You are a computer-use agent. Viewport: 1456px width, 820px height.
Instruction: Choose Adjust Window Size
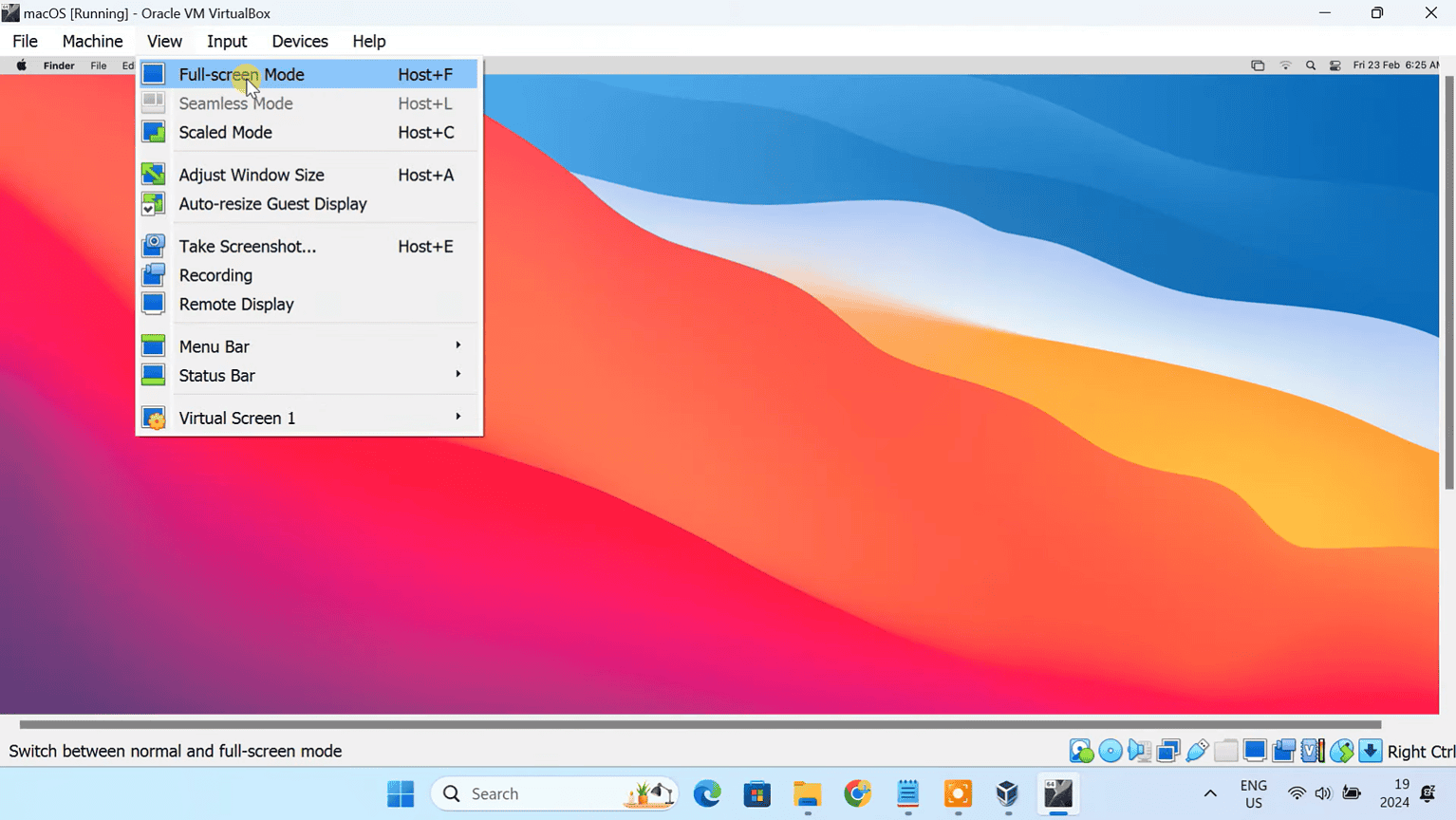pos(251,175)
